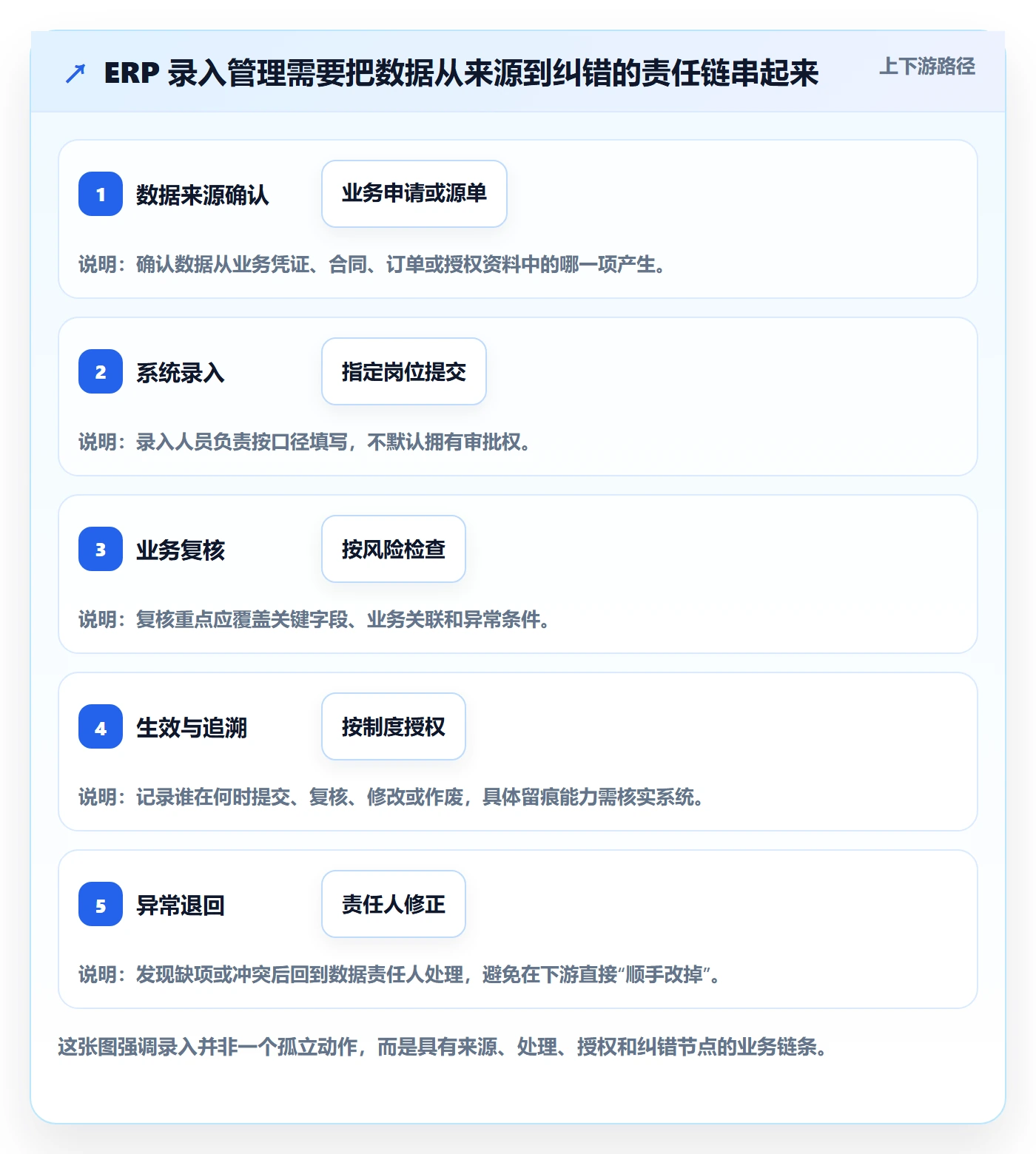Click the description starting 发现缺项或冲突后
The height and width of the screenshot is (1154, 1036).
(x=400, y=974)
